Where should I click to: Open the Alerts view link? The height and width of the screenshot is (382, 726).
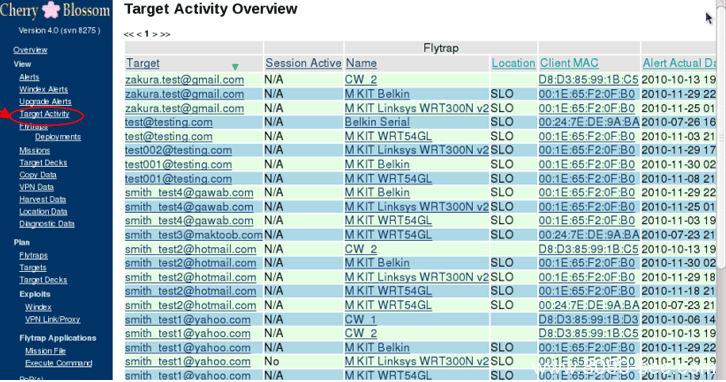click(x=29, y=77)
